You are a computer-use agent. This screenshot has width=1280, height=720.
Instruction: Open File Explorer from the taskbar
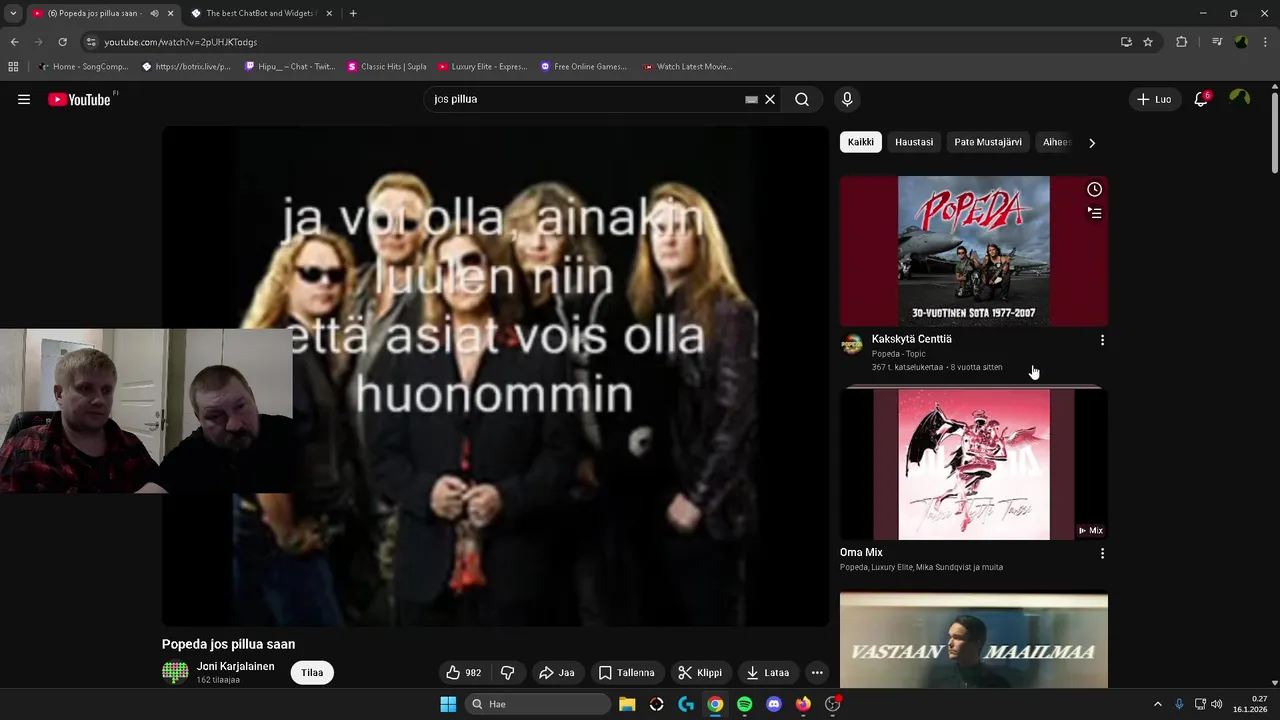(627, 704)
